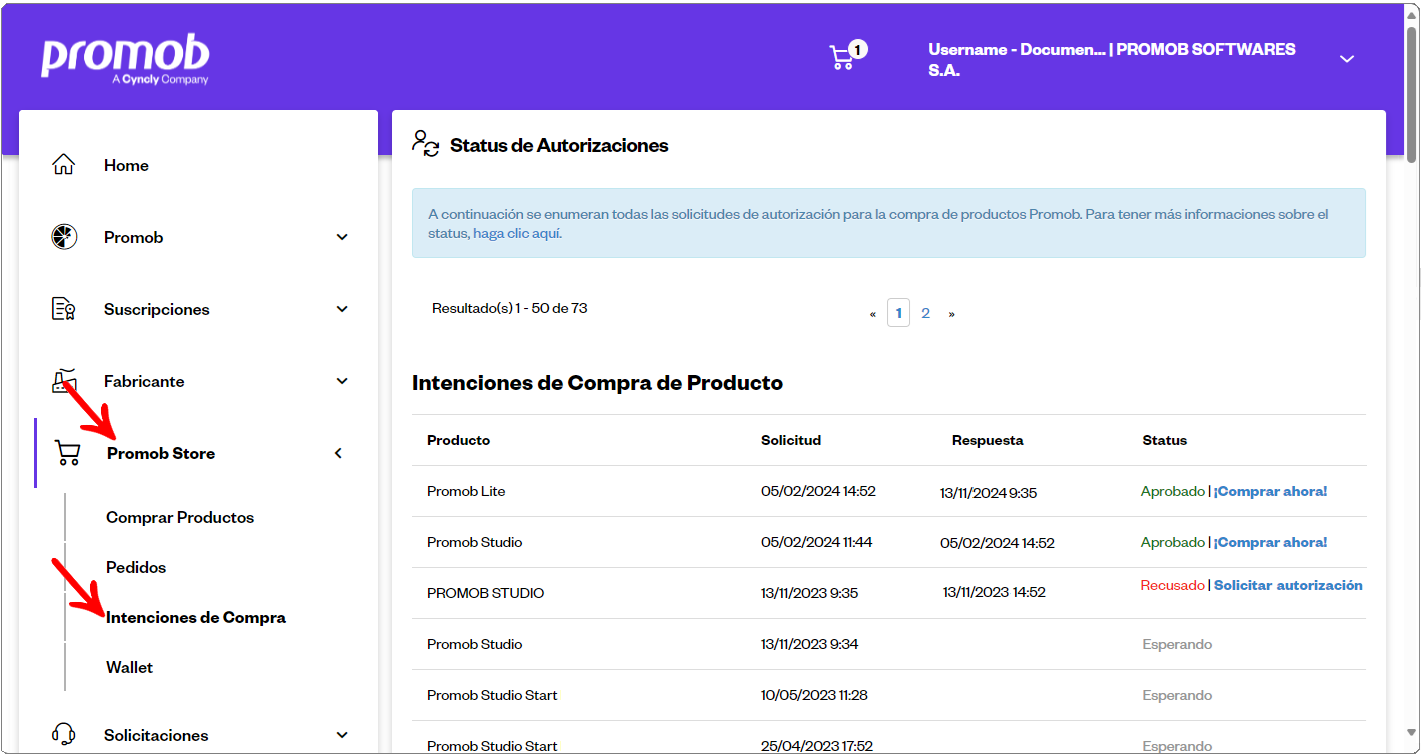Click the 'Recusado' status text
This screenshot has height=754, width=1425.
[1172, 585]
